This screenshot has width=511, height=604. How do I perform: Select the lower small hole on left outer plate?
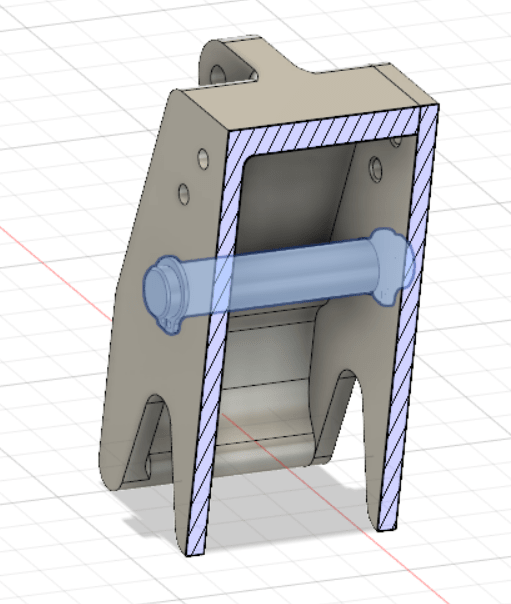pos(184,194)
